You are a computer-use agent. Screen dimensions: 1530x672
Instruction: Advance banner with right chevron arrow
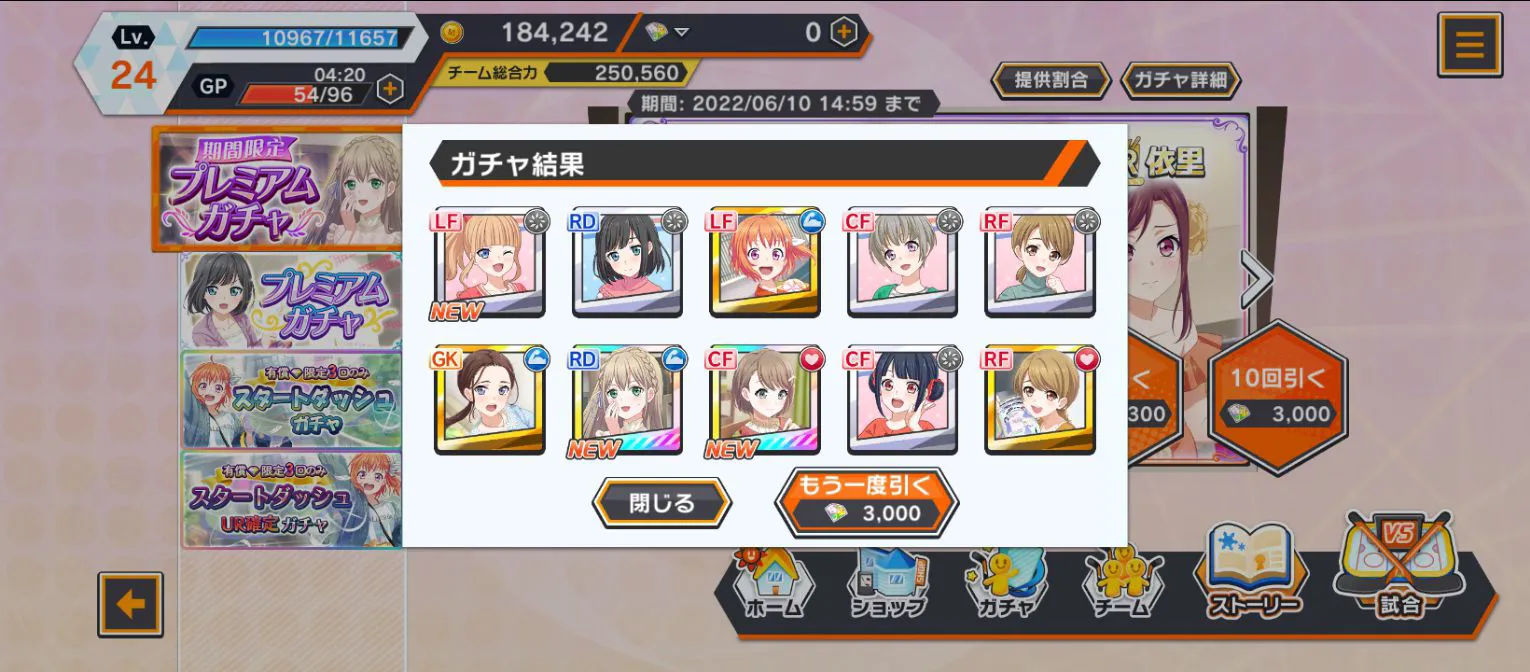tap(1256, 279)
